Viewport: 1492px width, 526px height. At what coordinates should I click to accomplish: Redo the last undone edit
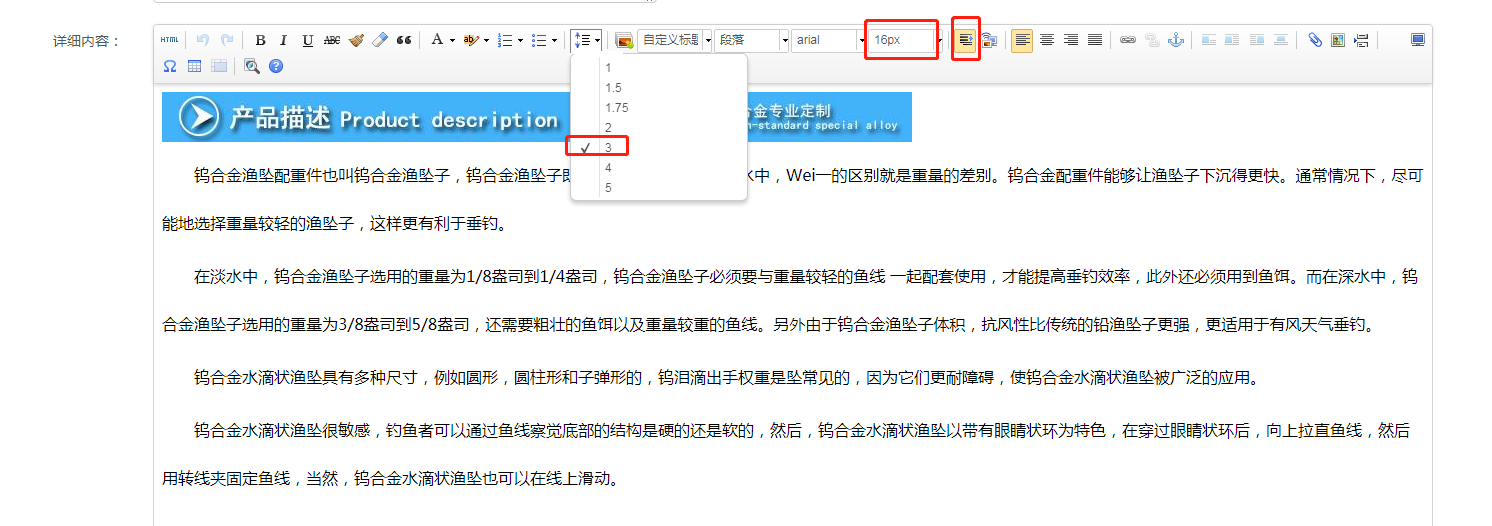[227, 40]
